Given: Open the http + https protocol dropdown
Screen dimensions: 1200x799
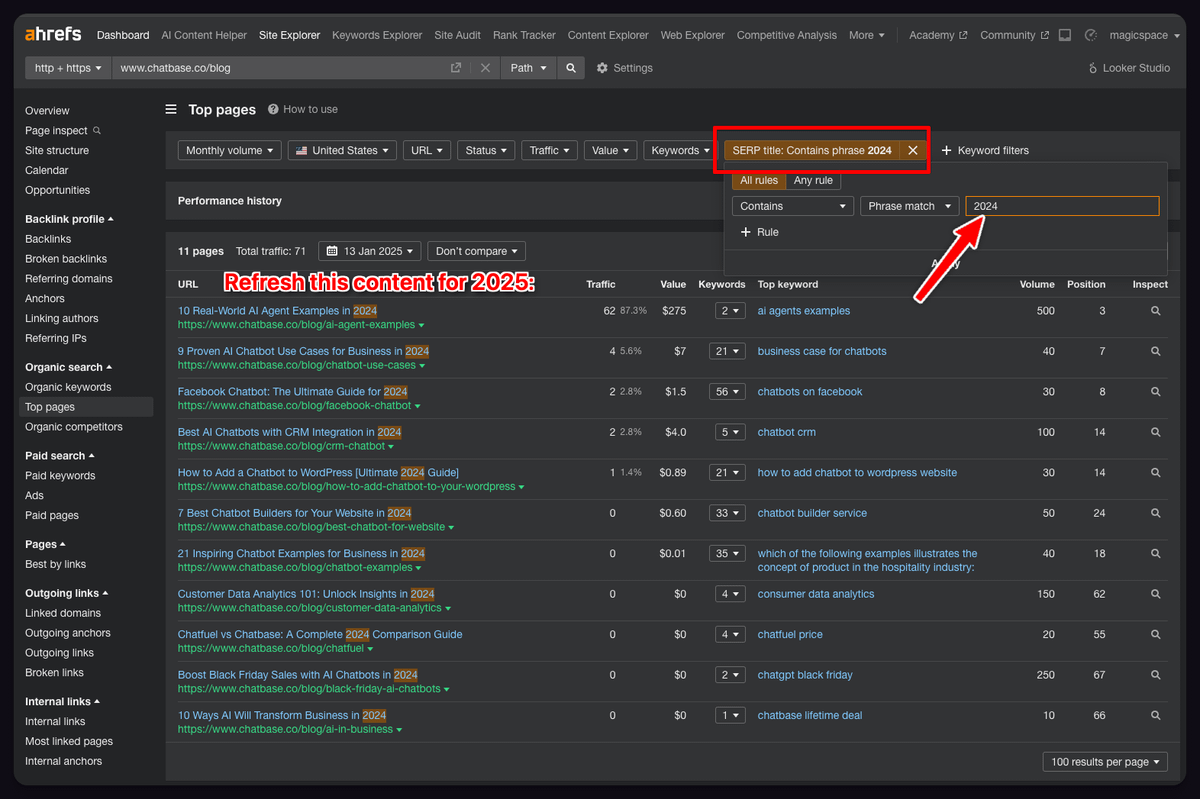Looking at the screenshot, I should [69, 68].
